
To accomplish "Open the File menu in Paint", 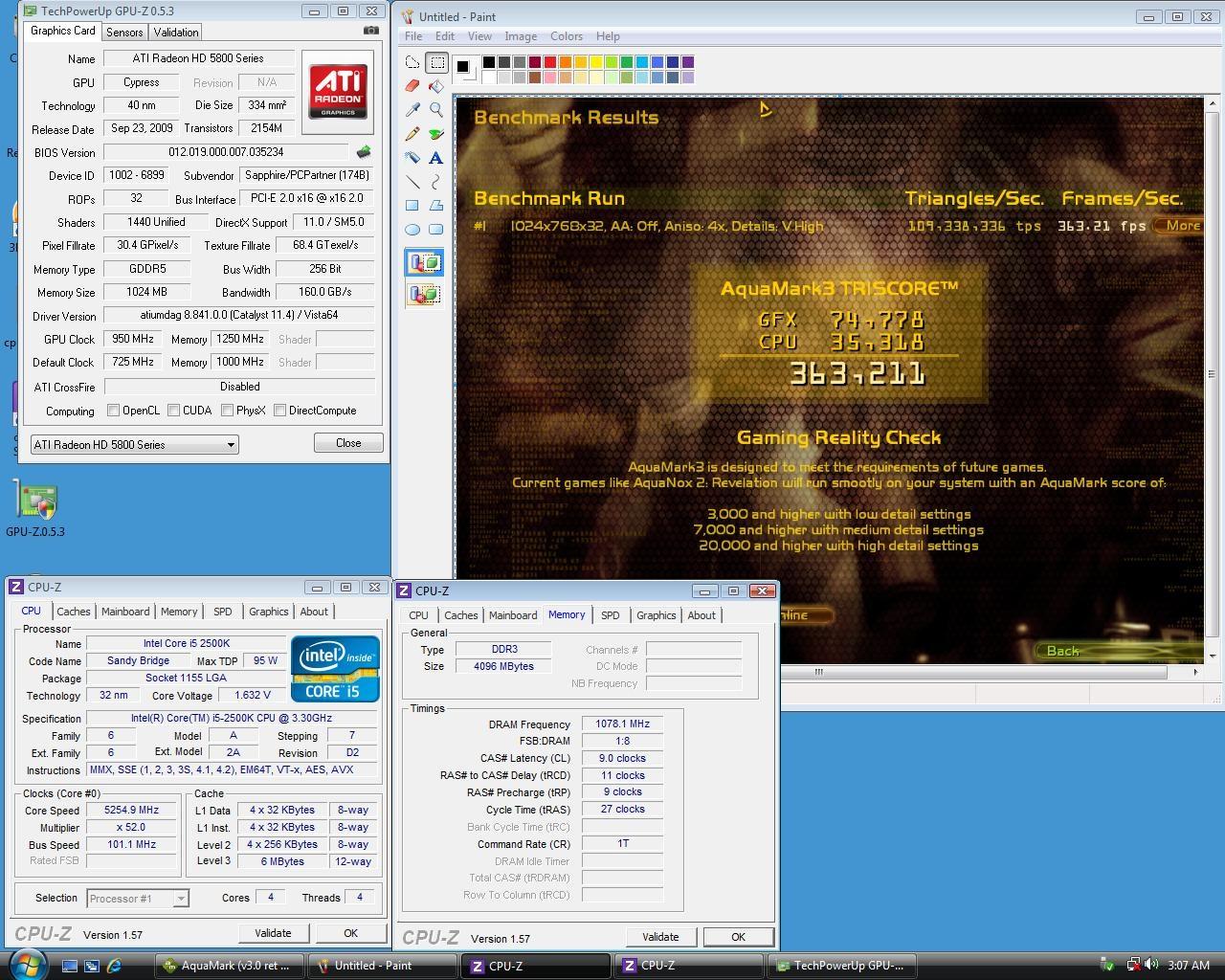I will (413, 36).
